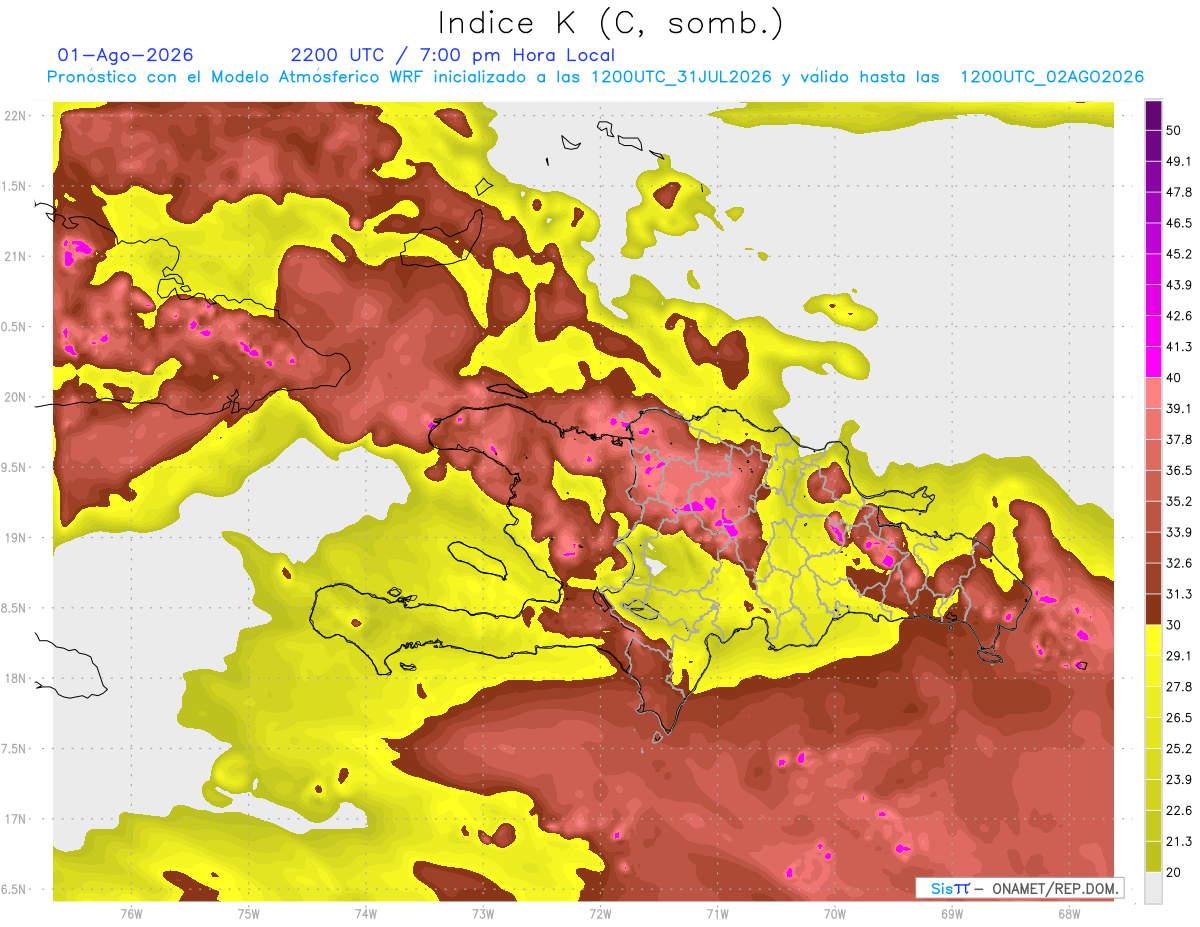
Task: Click the longitude label '73W'
Action: [483, 914]
